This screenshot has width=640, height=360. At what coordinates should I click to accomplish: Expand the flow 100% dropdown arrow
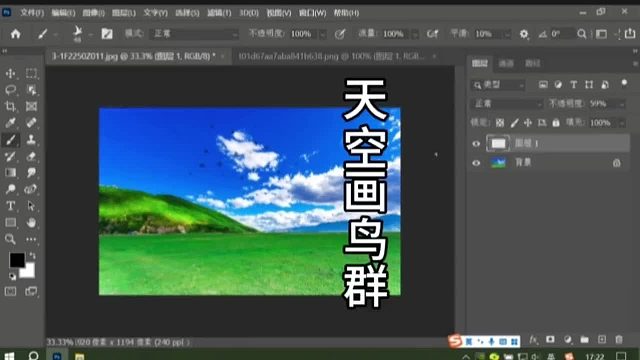click(415, 34)
